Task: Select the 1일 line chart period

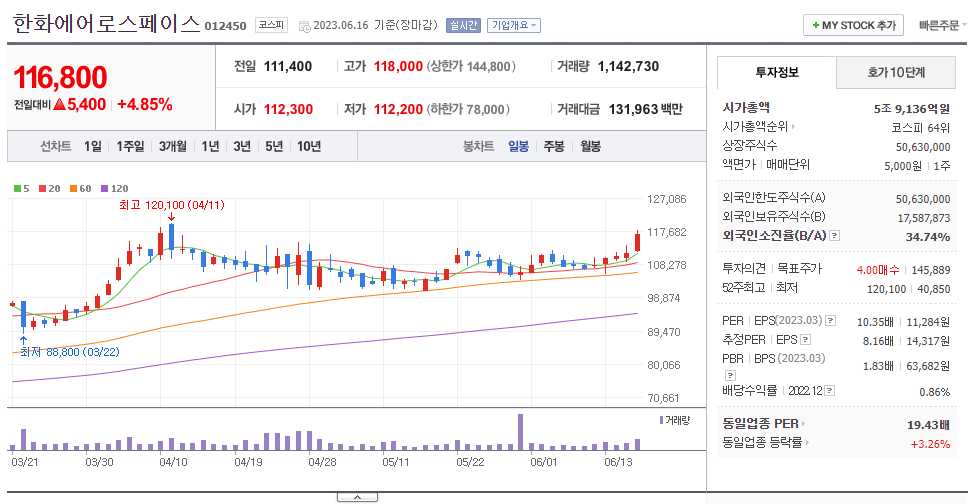Action: (93, 146)
